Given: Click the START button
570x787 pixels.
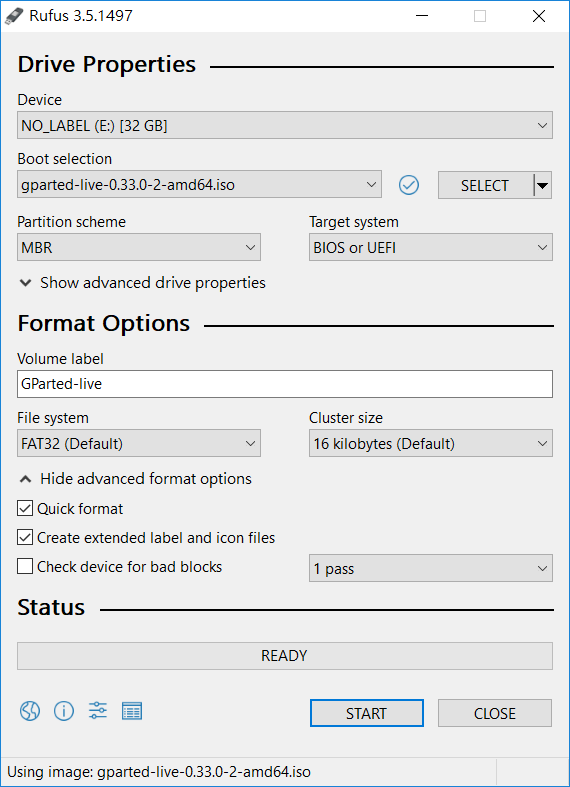Looking at the screenshot, I should (367, 713).
